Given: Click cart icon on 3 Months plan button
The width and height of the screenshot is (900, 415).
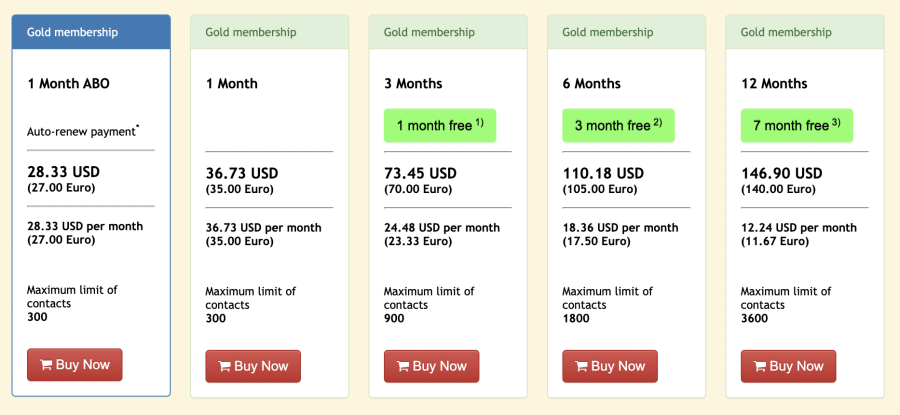Looking at the screenshot, I should click(x=403, y=366).
